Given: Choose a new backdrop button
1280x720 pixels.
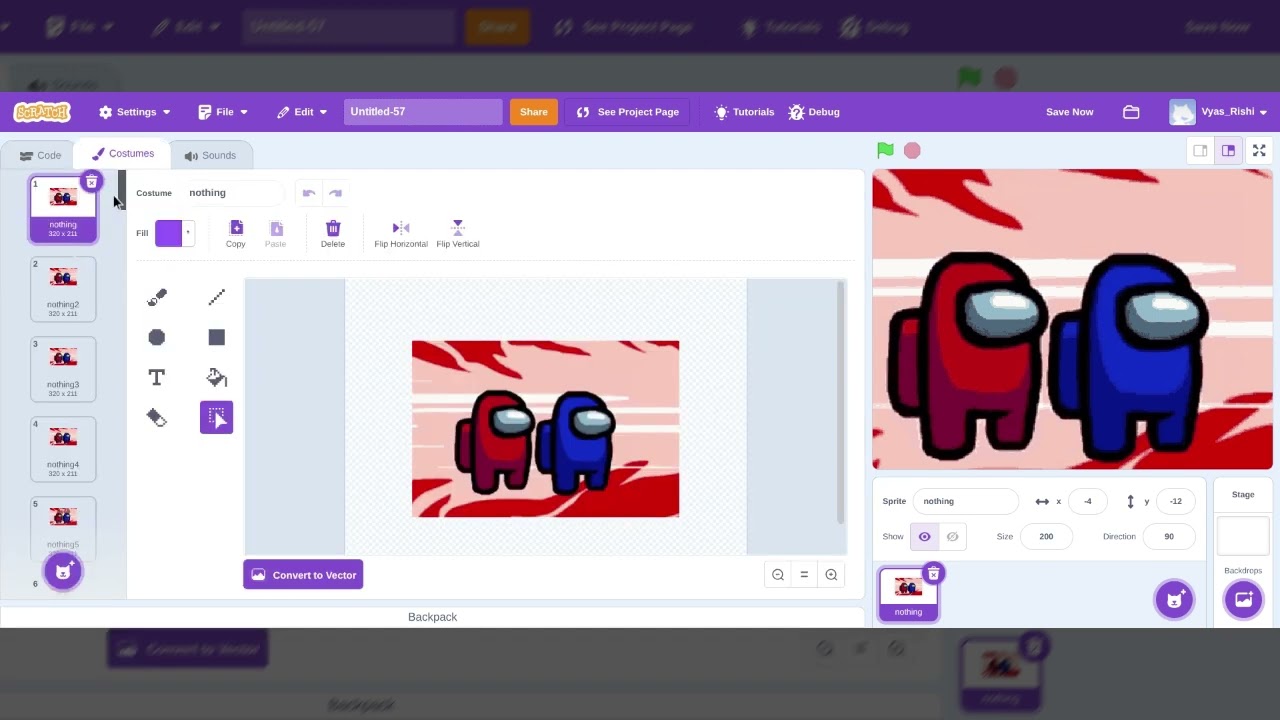Looking at the screenshot, I should click(x=1243, y=599).
